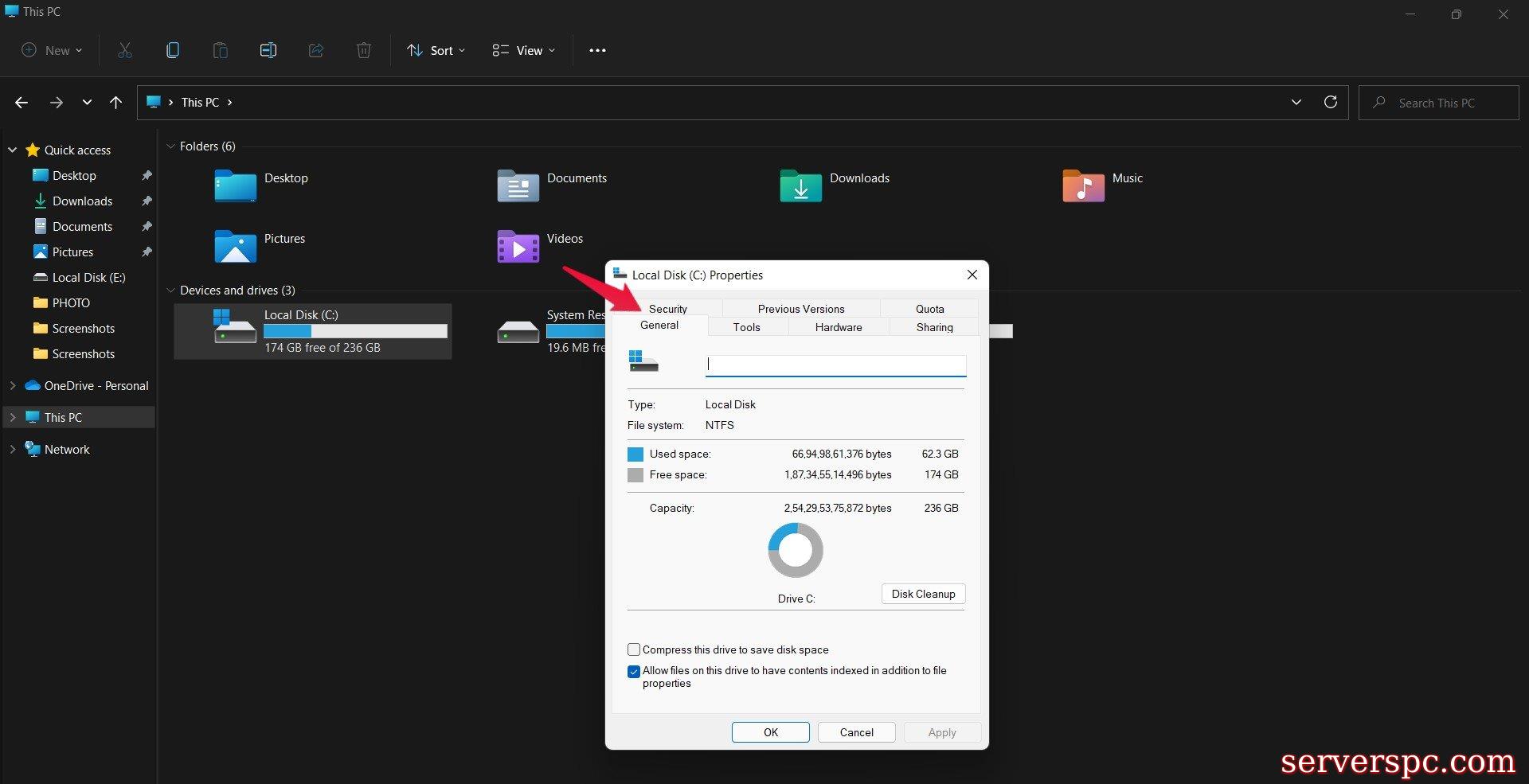The height and width of the screenshot is (784, 1529).
Task: Click the Rename icon in toolbar
Action: pos(268,50)
